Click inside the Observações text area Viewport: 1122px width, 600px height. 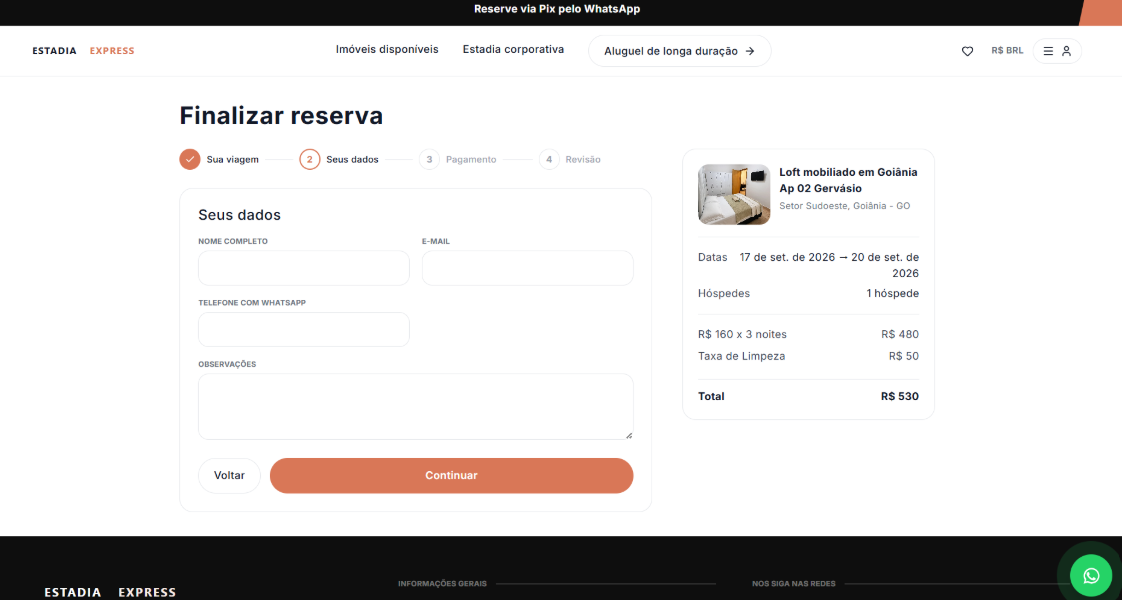pos(416,406)
